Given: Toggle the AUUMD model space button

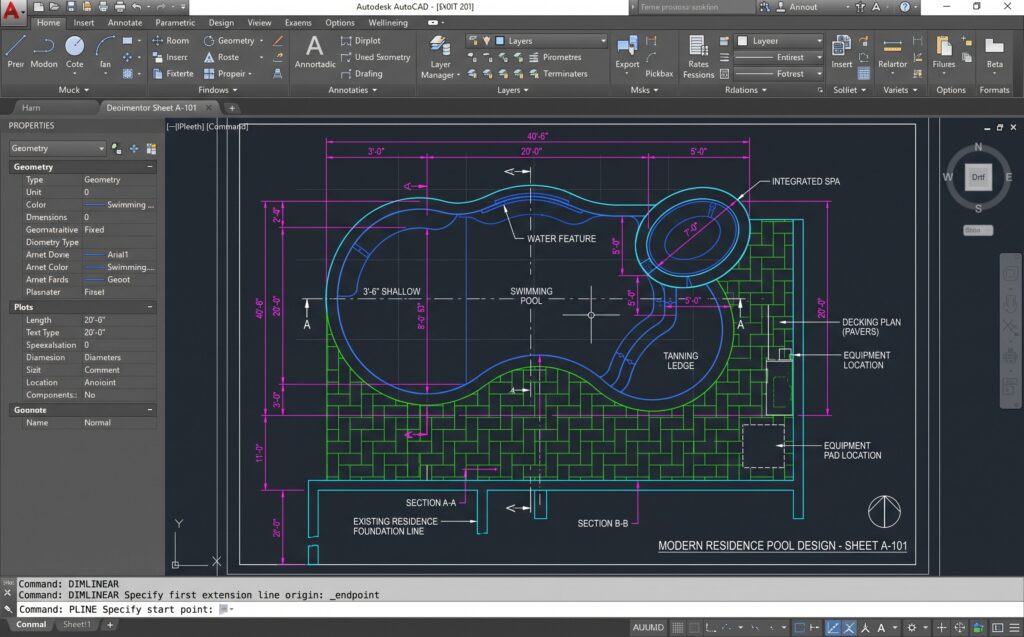Looking at the screenshot, I should click(648, 627).
